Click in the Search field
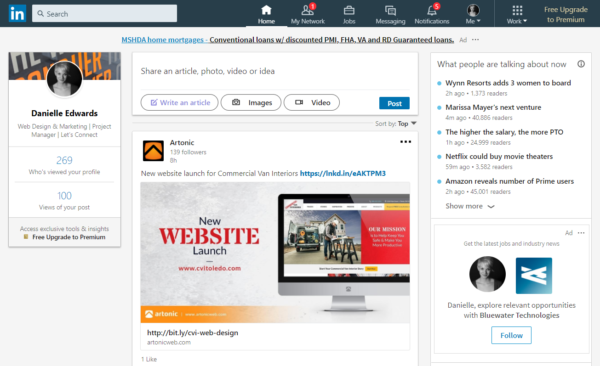Viewport: 600px width, 366px height. pyautogui.click(x=104, y=13)
